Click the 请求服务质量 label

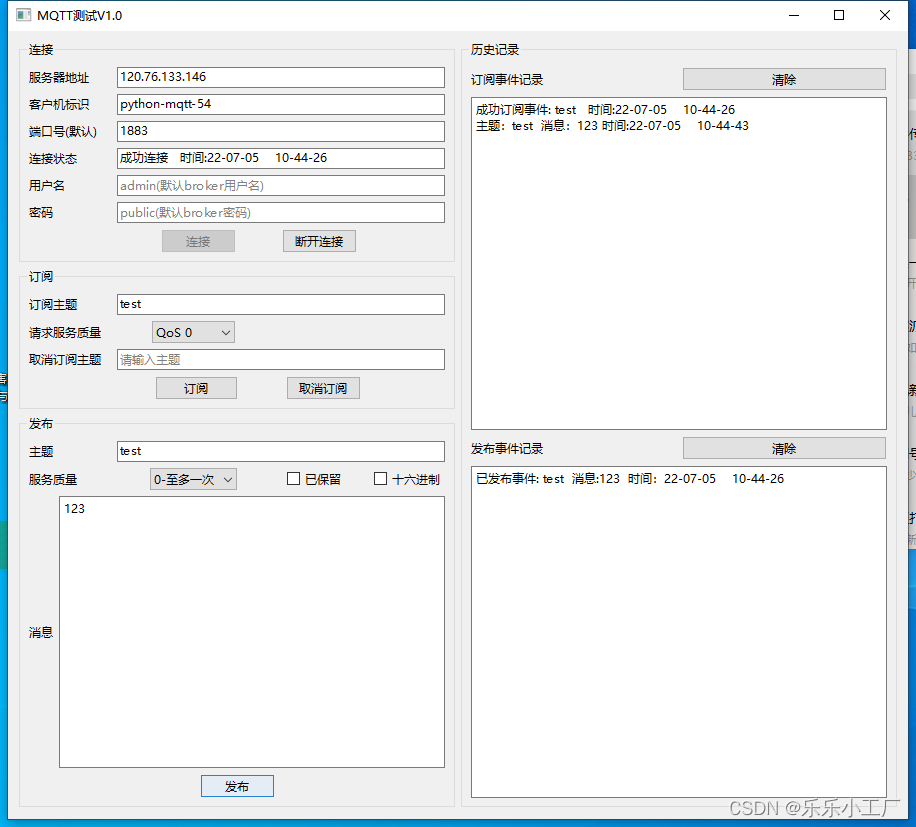tap(65, 333)
